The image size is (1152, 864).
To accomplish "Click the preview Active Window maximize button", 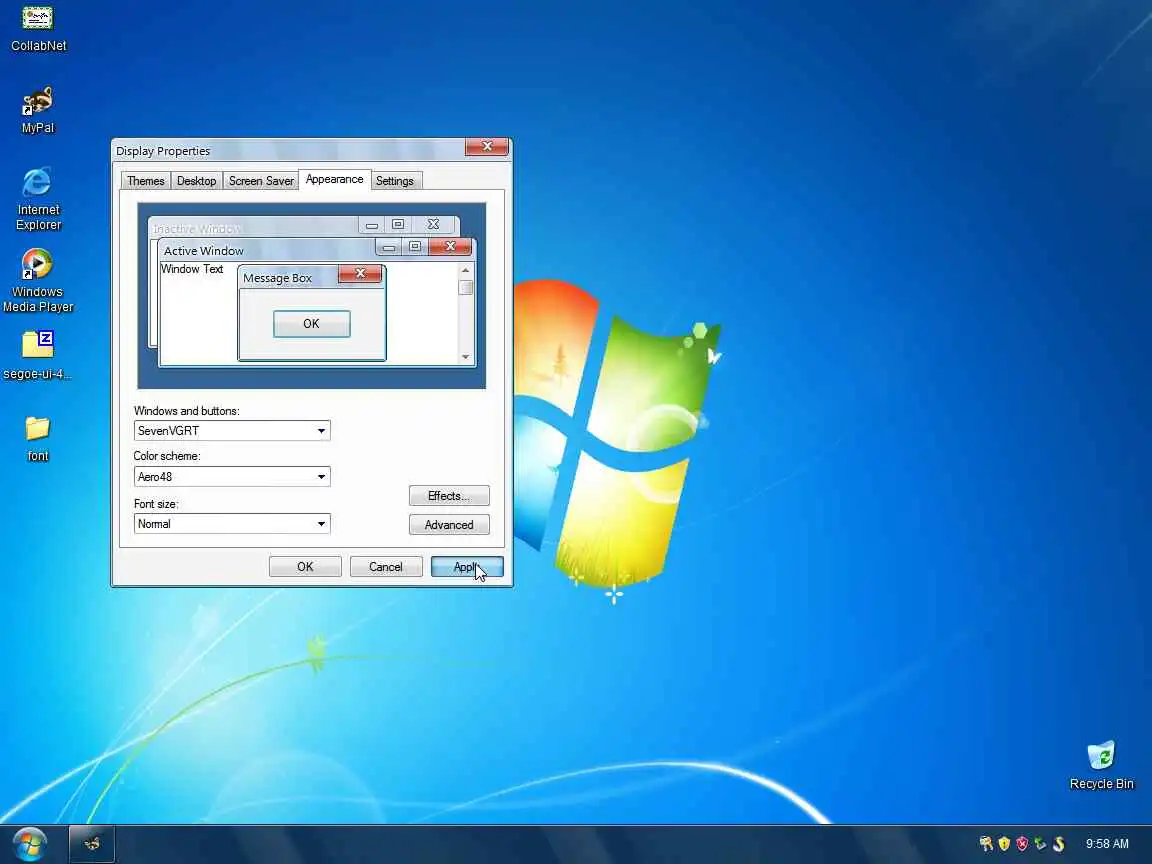I will point(415,247).
